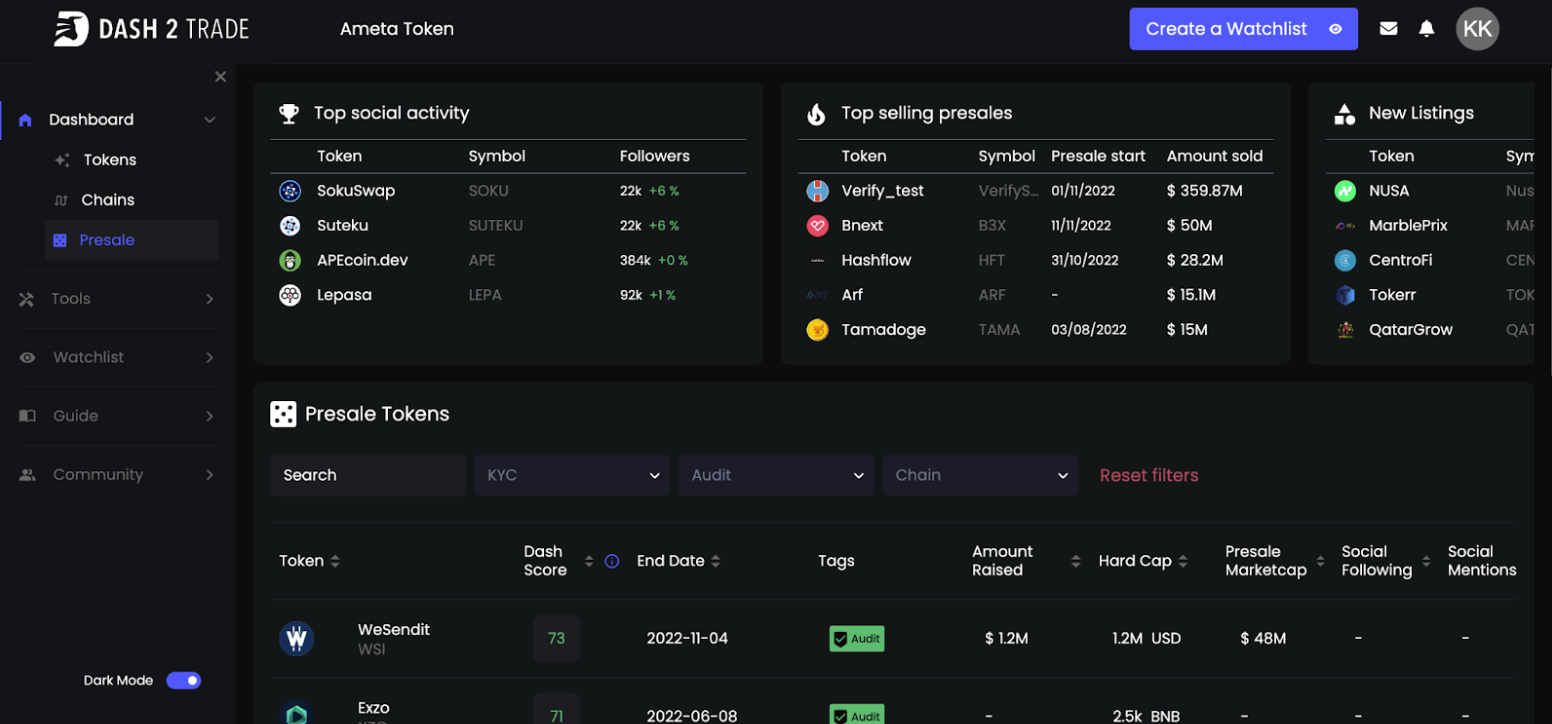Click the trophy icon beside Top social activity
1552x724 pixels.
289,113
